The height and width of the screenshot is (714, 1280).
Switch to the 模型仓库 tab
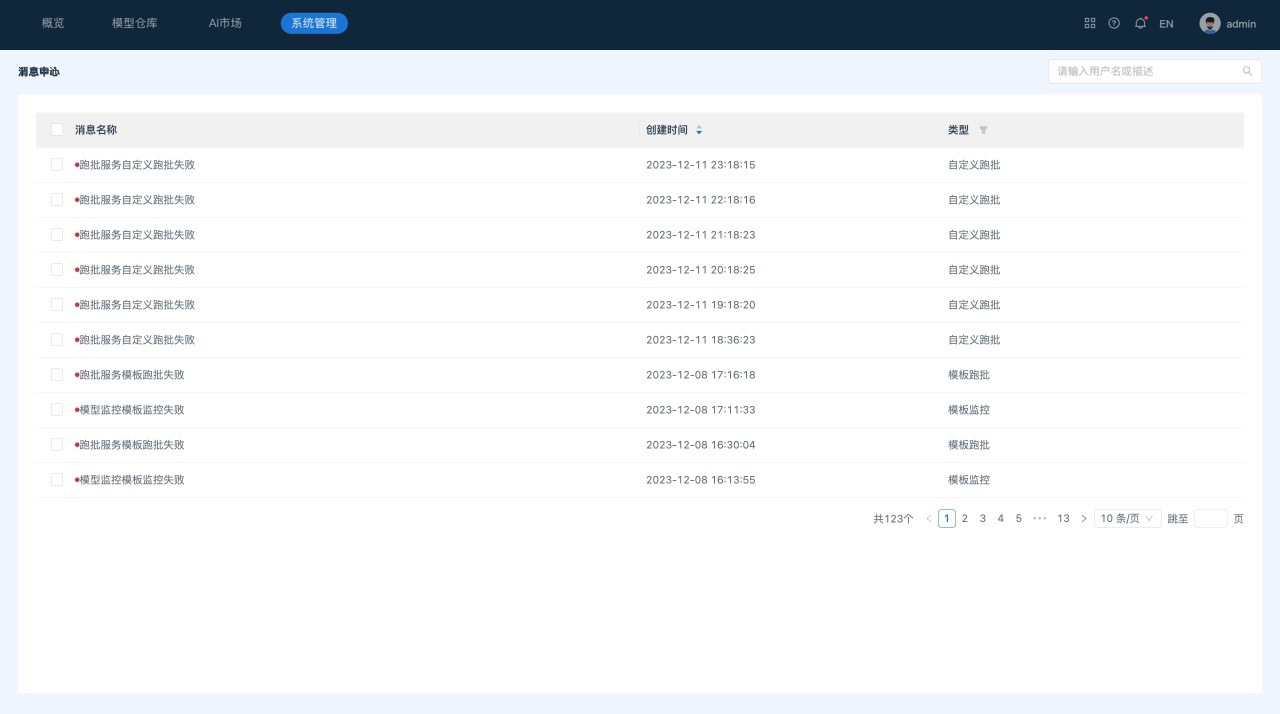135,23
